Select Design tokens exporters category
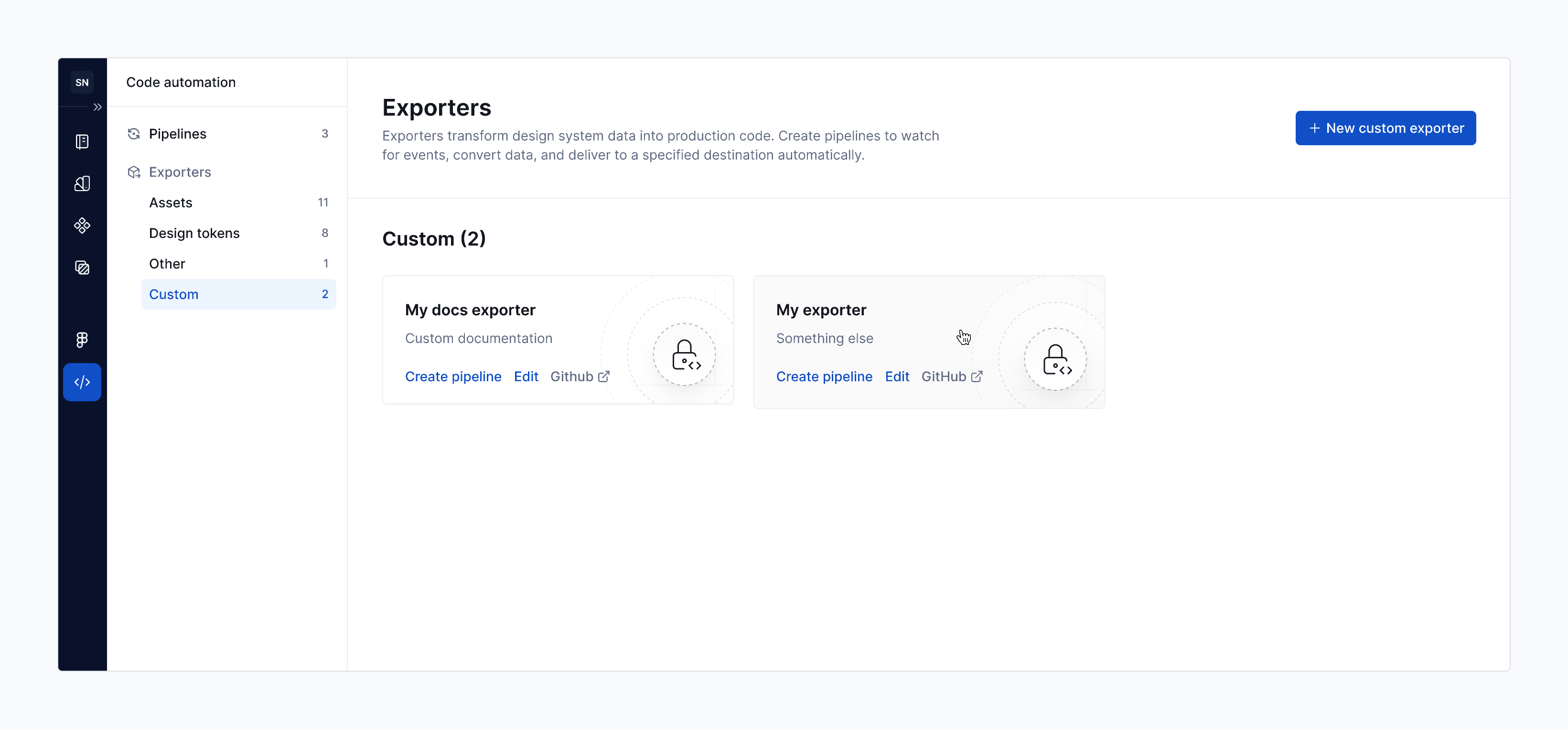This screenshot has width=1568, height=729. 194,233
